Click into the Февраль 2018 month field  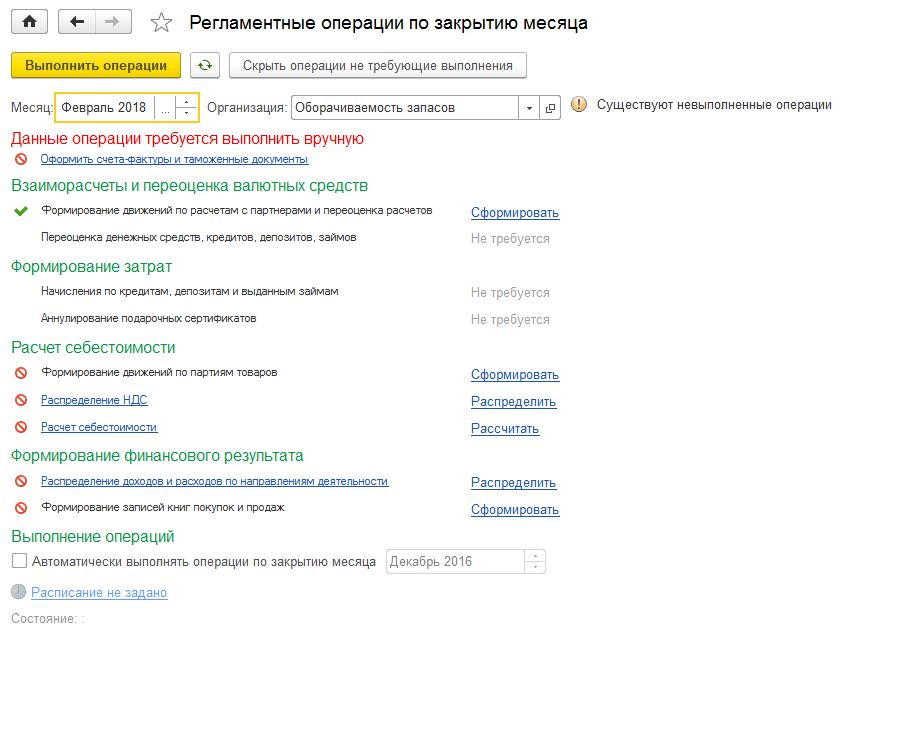tap(104, 107)
